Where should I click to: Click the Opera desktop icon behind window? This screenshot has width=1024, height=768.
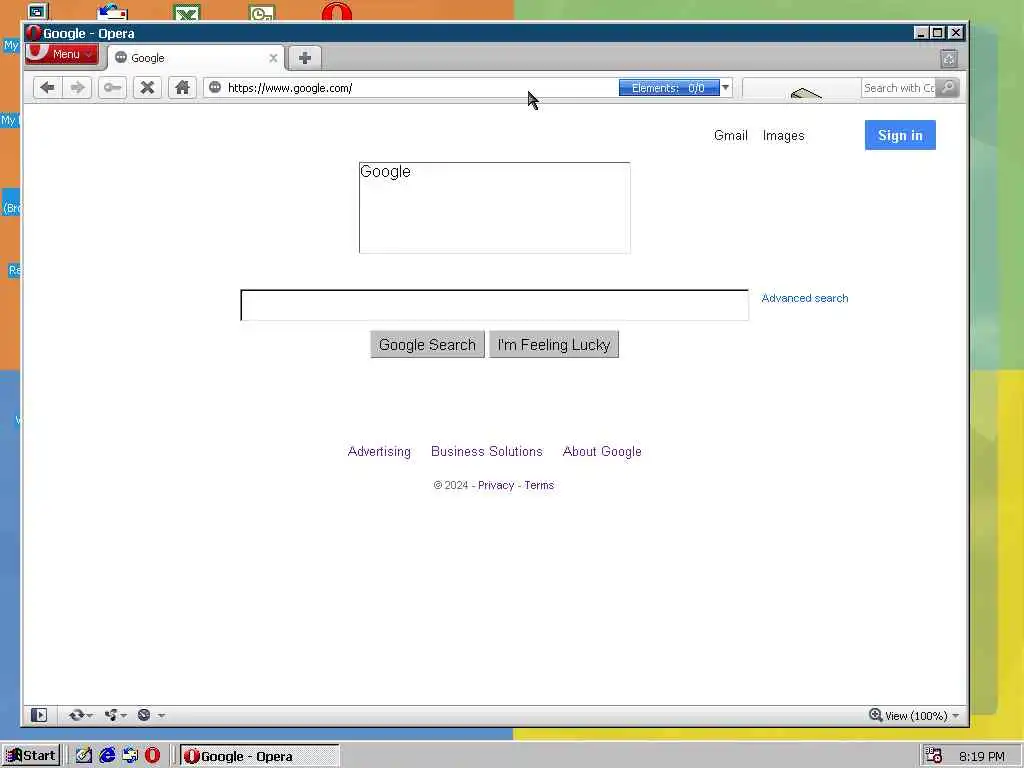336,11
